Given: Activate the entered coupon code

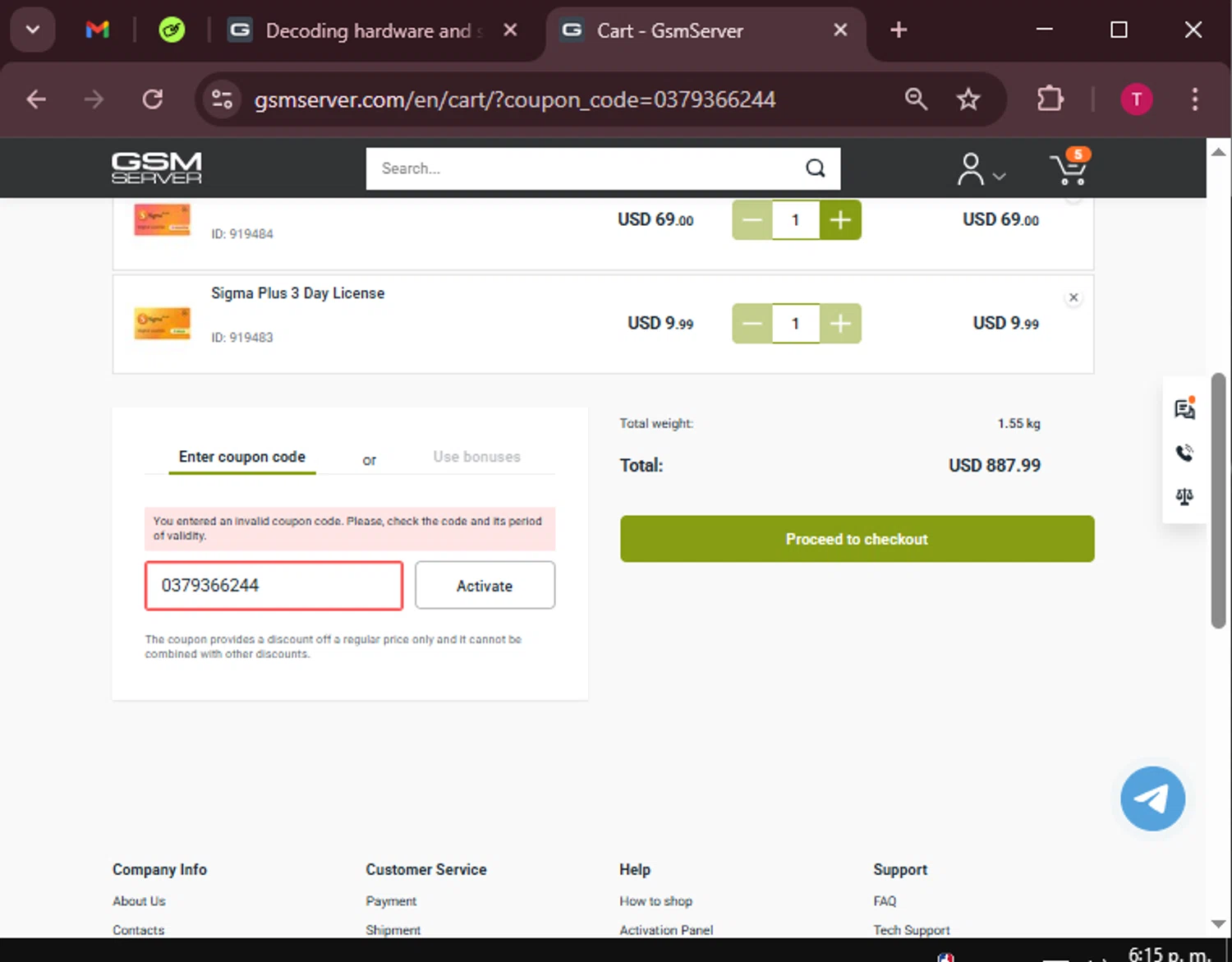Looking at the screenshot, I should tap(485, 586).
